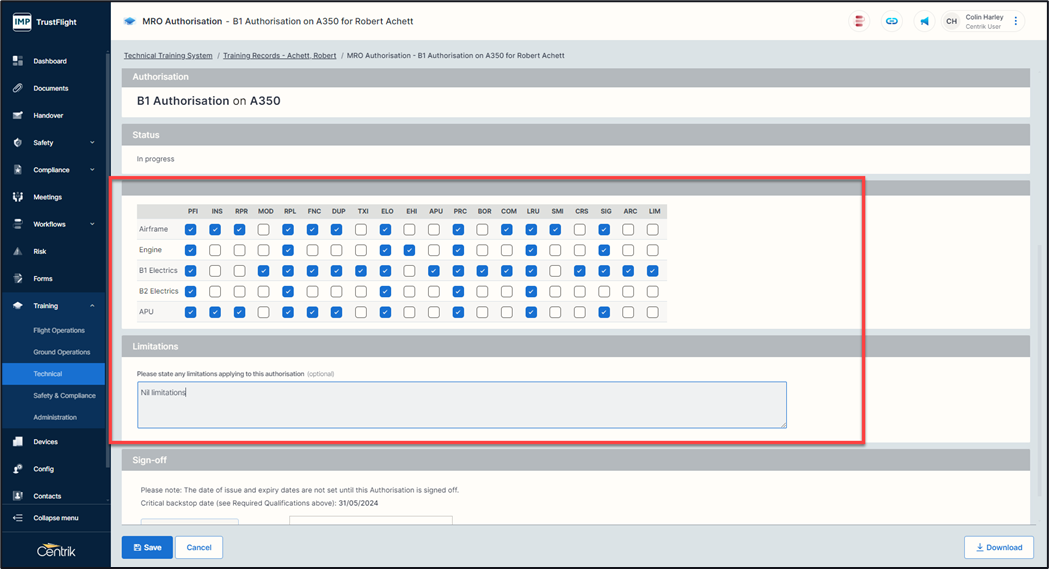Follow the Technical Training System breadcrumb link
1049x569 pixels.
point(168,56)
